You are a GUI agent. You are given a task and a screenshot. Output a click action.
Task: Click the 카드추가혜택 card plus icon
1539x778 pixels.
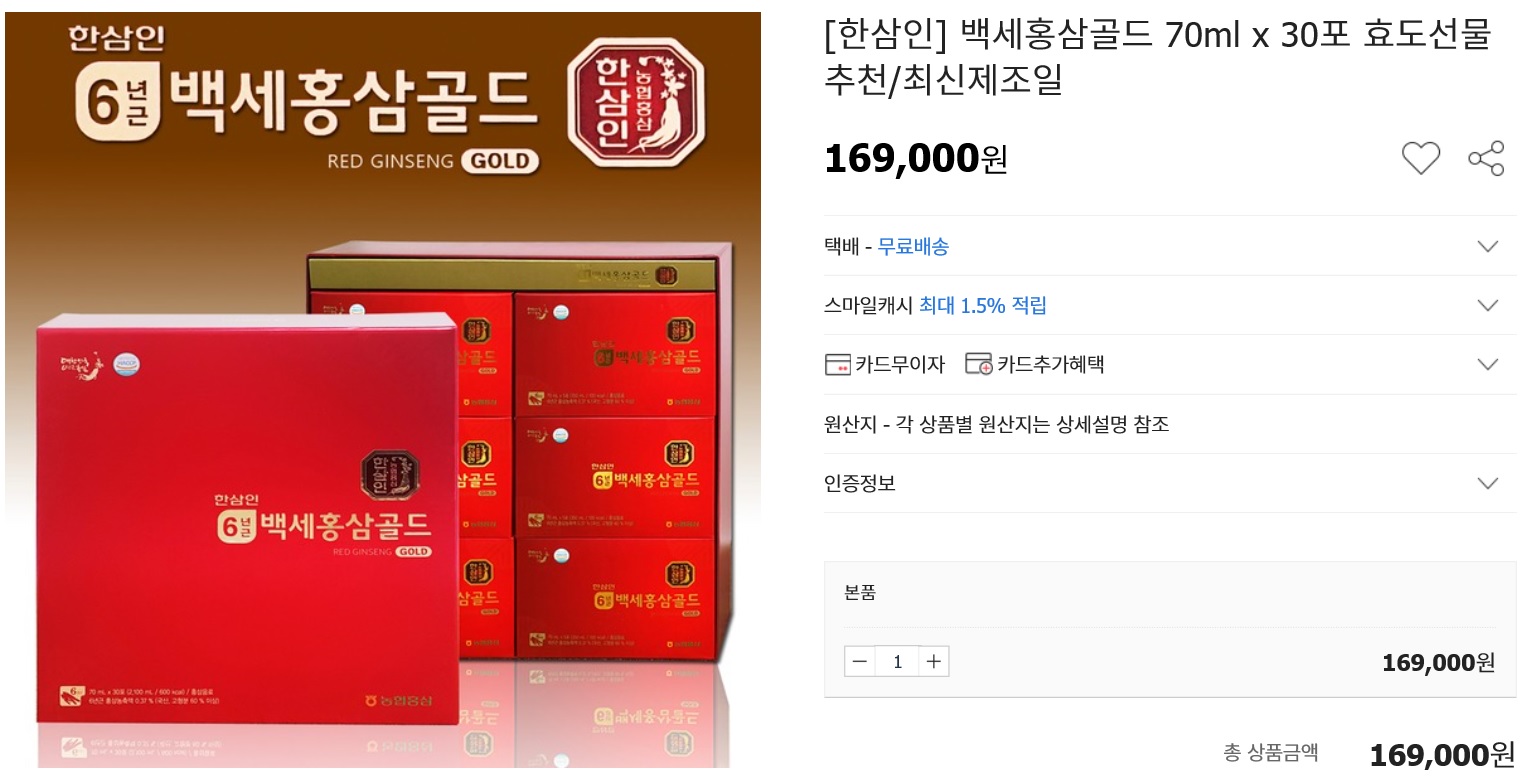tap(978, 364)
